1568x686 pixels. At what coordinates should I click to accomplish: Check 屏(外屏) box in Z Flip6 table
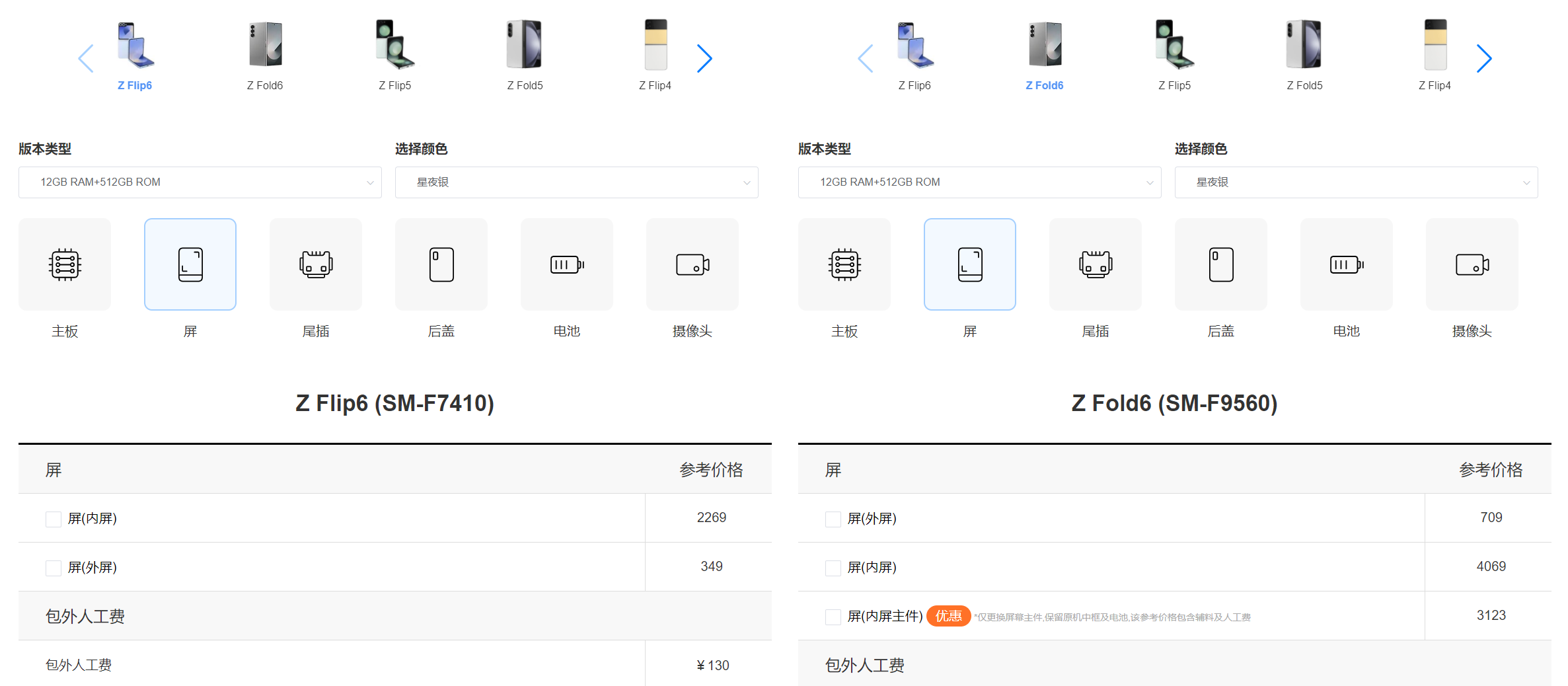[54, 568]
